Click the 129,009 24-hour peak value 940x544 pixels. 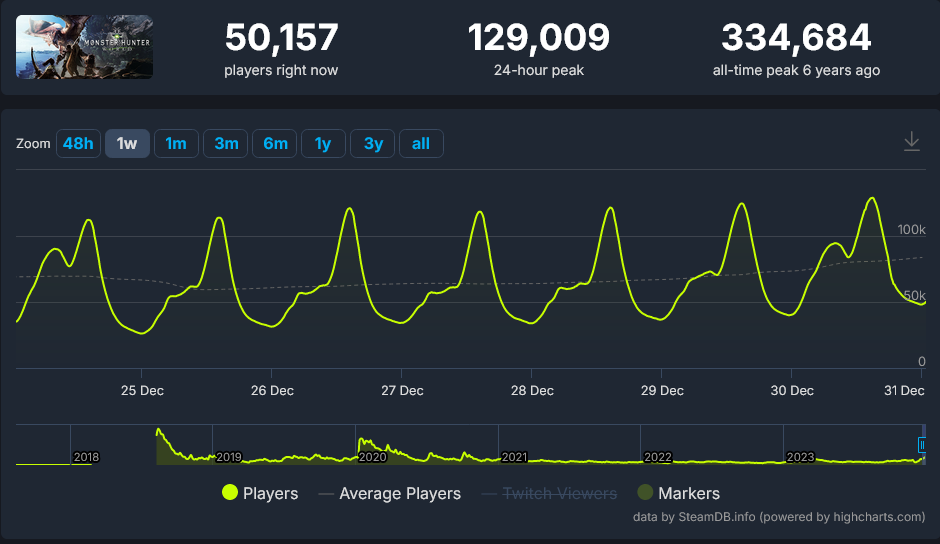point(538,38)
